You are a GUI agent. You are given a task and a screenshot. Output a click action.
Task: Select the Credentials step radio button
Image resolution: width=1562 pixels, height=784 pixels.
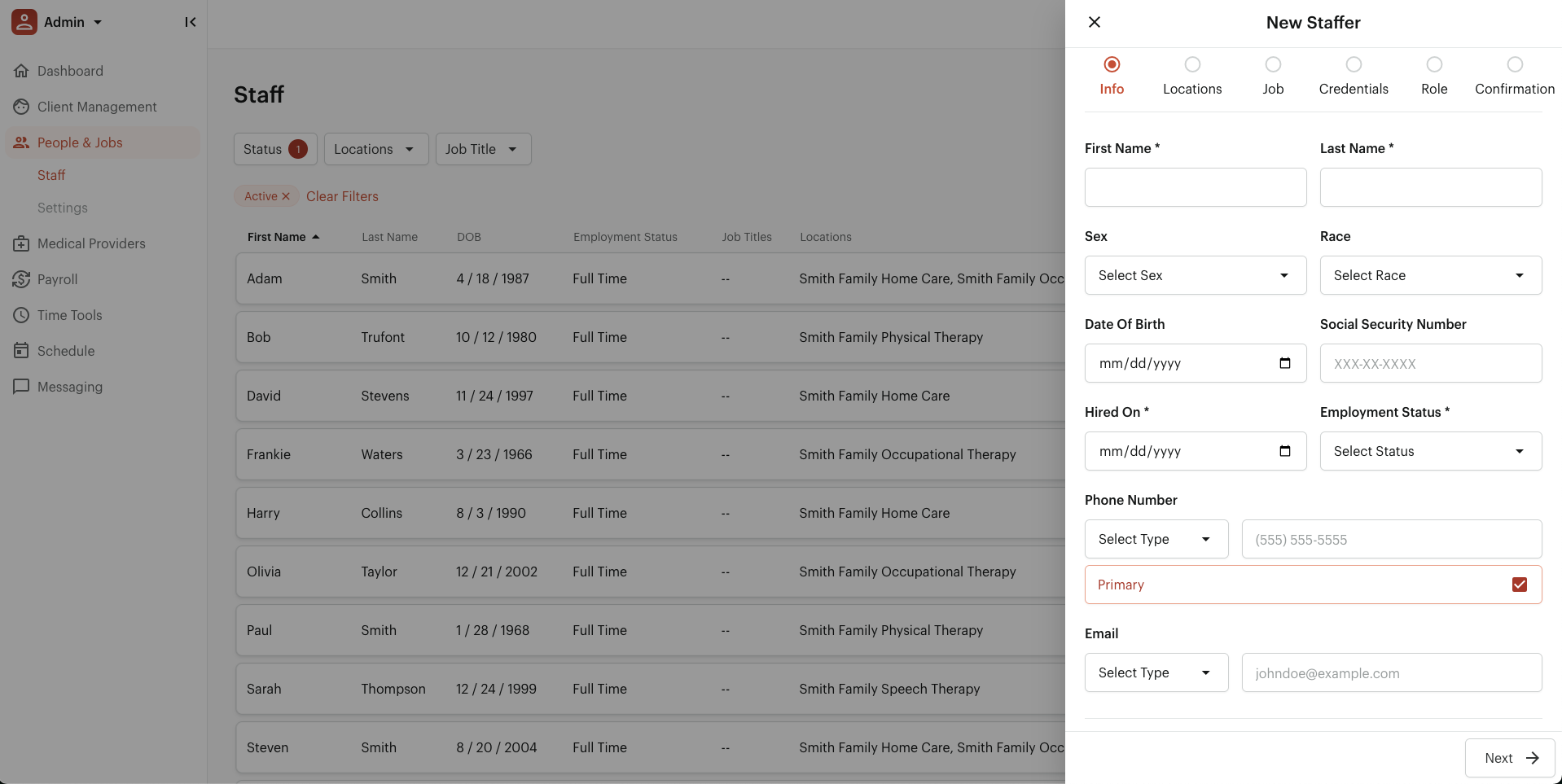1353,64
